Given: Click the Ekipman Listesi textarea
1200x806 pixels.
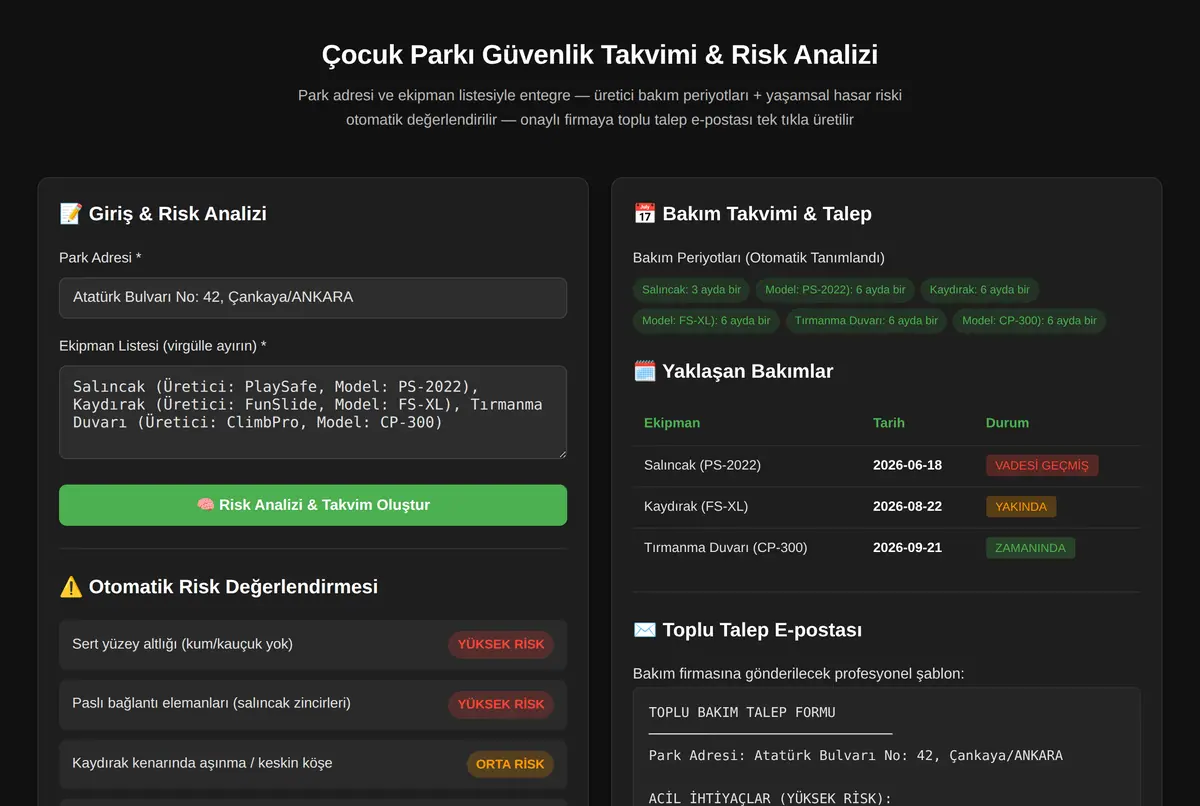Looking at the screenshot, I should point(313,412).
